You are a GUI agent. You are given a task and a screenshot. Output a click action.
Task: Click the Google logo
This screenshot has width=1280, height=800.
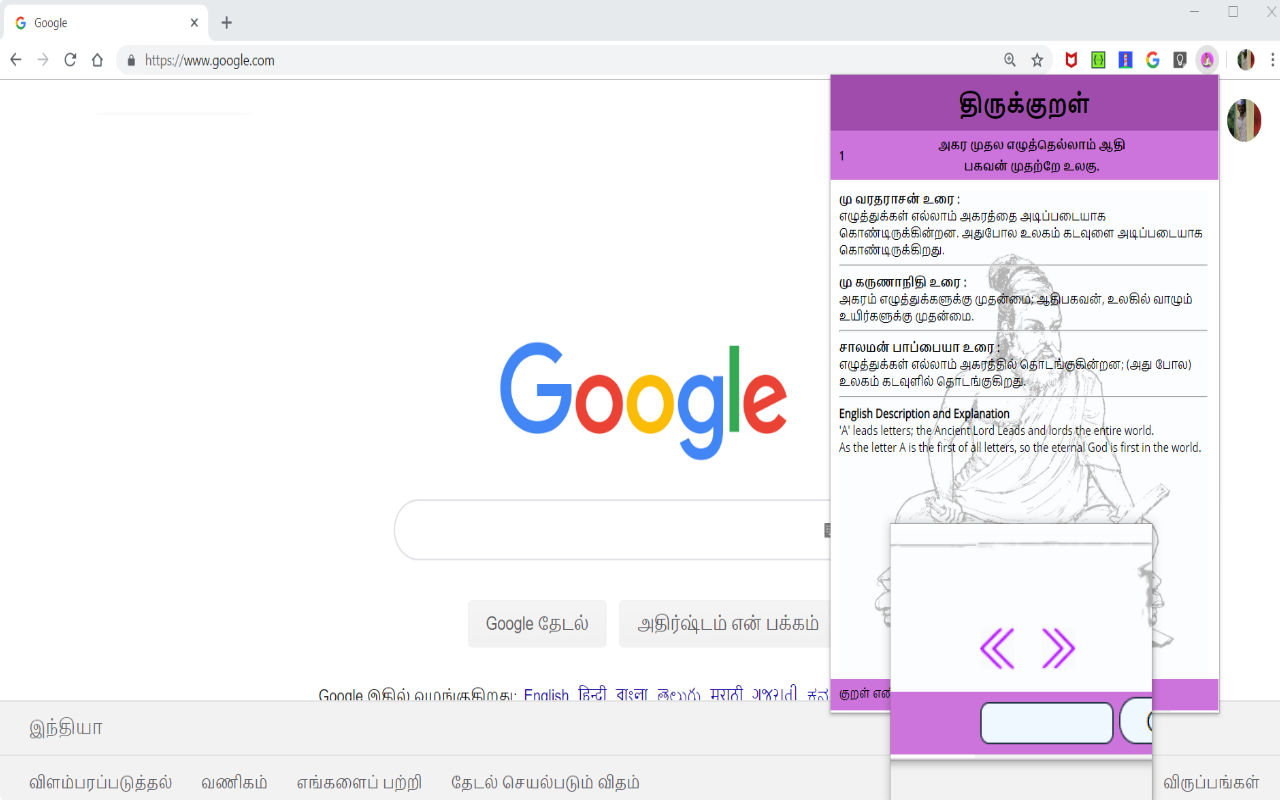click(643, 400)
